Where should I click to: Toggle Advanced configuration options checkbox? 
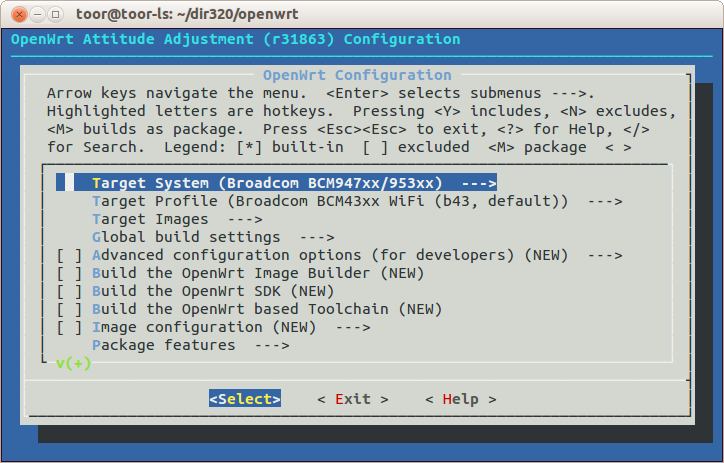click(69, 255)
